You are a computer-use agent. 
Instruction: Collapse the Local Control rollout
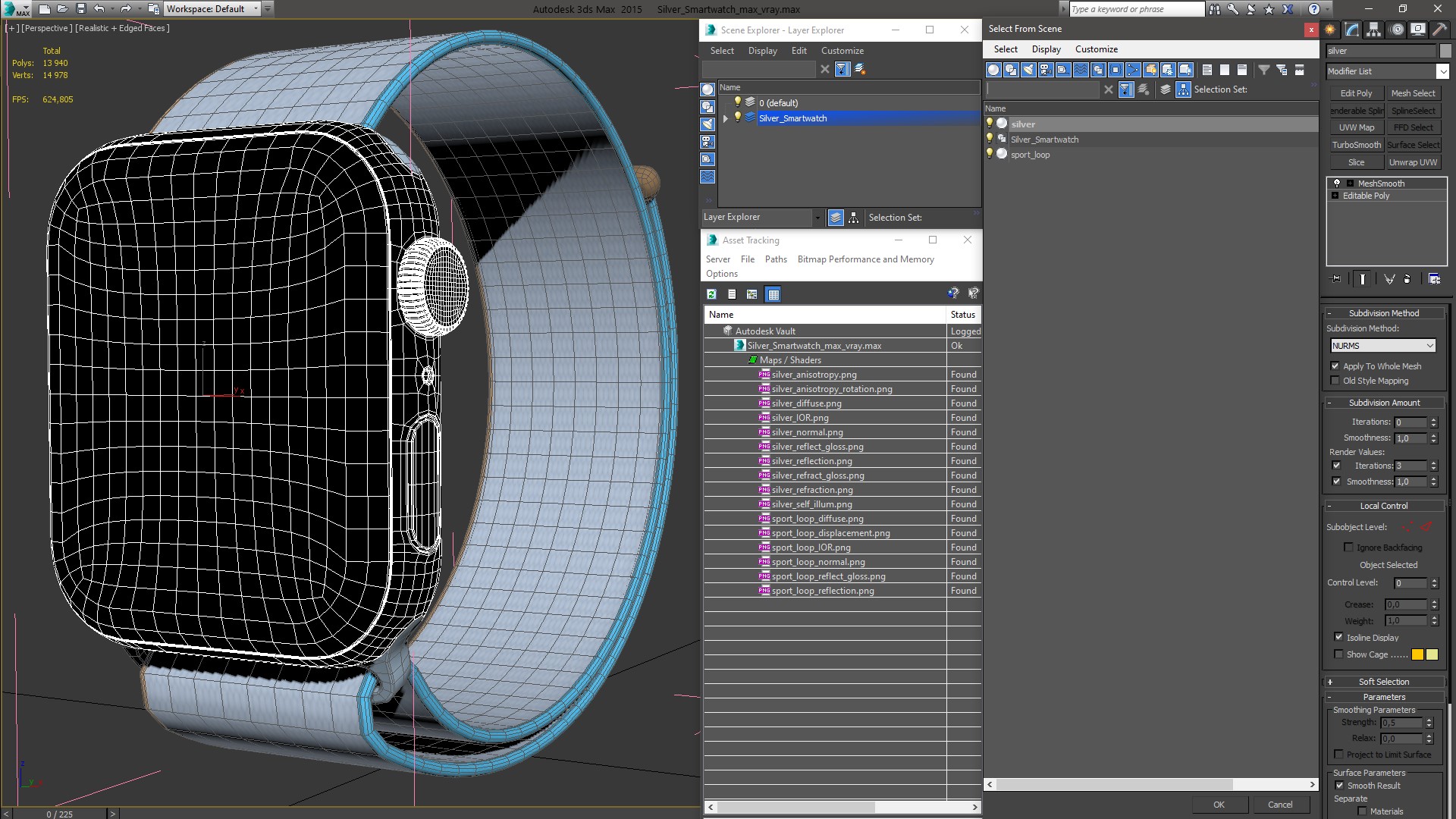(x=1384, y=506)
